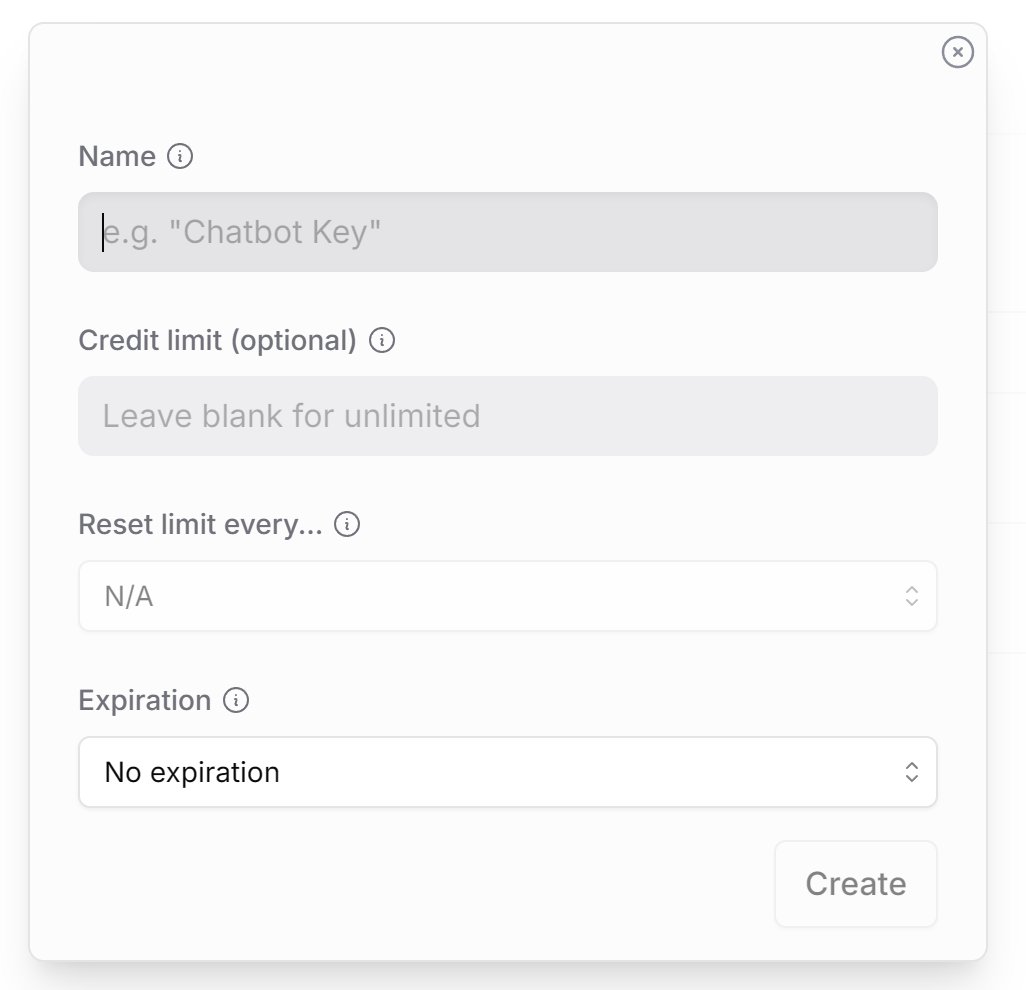Click the Expiration info icon
The height and width of the screenshot is (990, 1026).
click(236, 701)
